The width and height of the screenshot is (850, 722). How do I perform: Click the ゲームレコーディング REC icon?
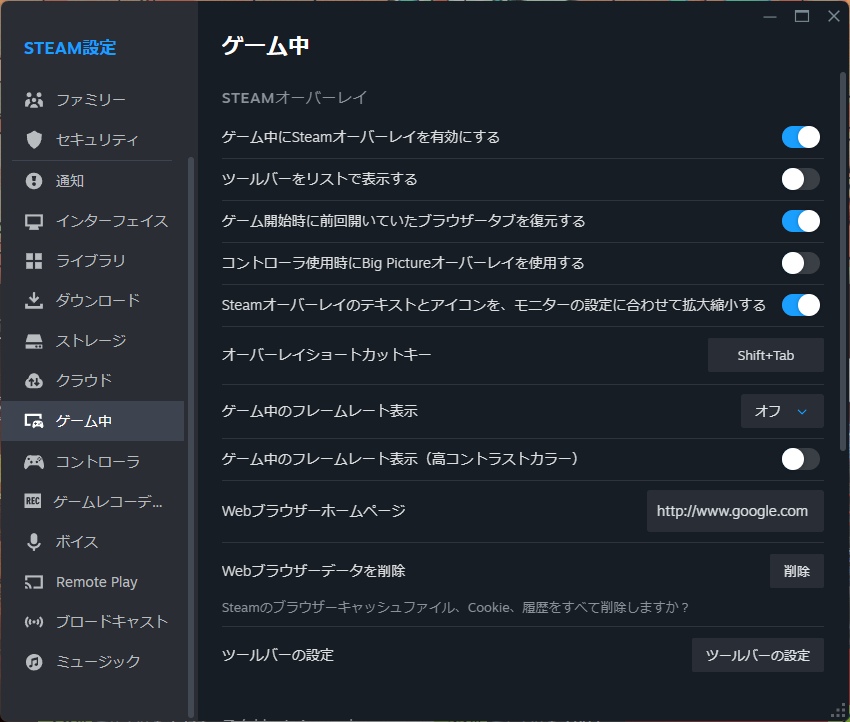click(x=33, y=501)
